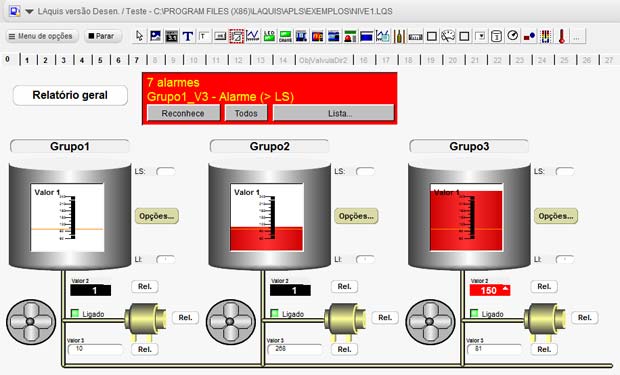Pick the green LED indicator tool
Viewport: 620px width, 375px height.
point(269,36)
